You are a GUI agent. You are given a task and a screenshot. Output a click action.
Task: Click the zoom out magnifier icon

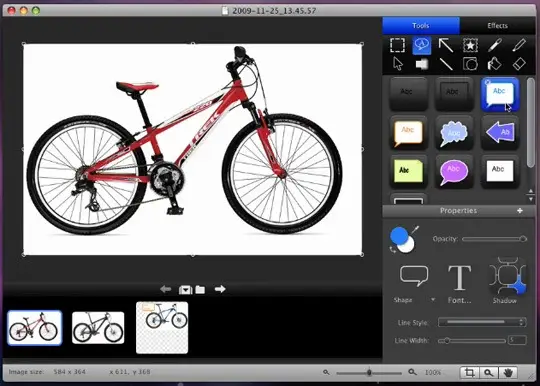326,372
